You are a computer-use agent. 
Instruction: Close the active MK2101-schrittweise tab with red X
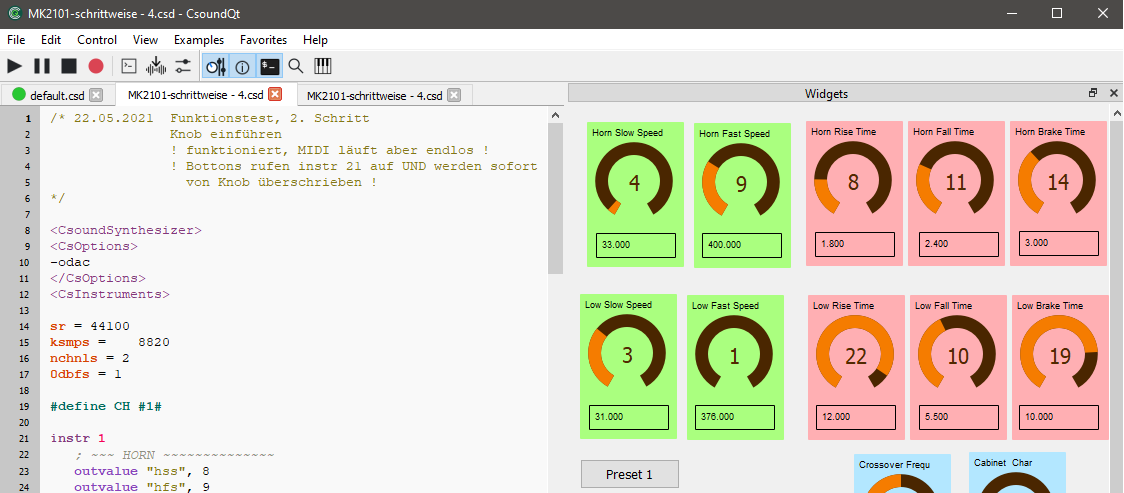click(275, 95)
